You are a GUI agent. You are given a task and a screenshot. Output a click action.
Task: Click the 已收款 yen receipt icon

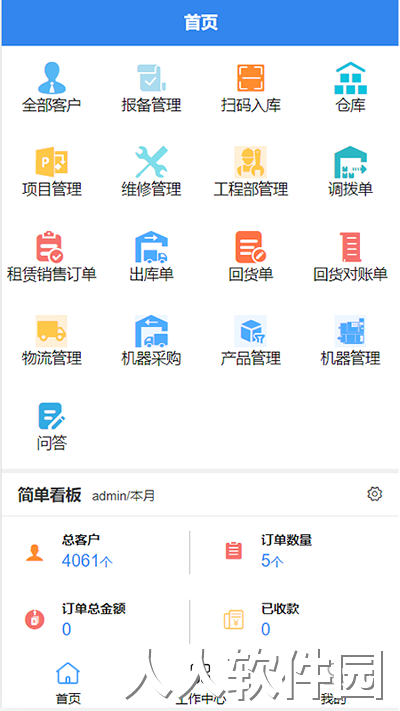(x=234, y=620)
